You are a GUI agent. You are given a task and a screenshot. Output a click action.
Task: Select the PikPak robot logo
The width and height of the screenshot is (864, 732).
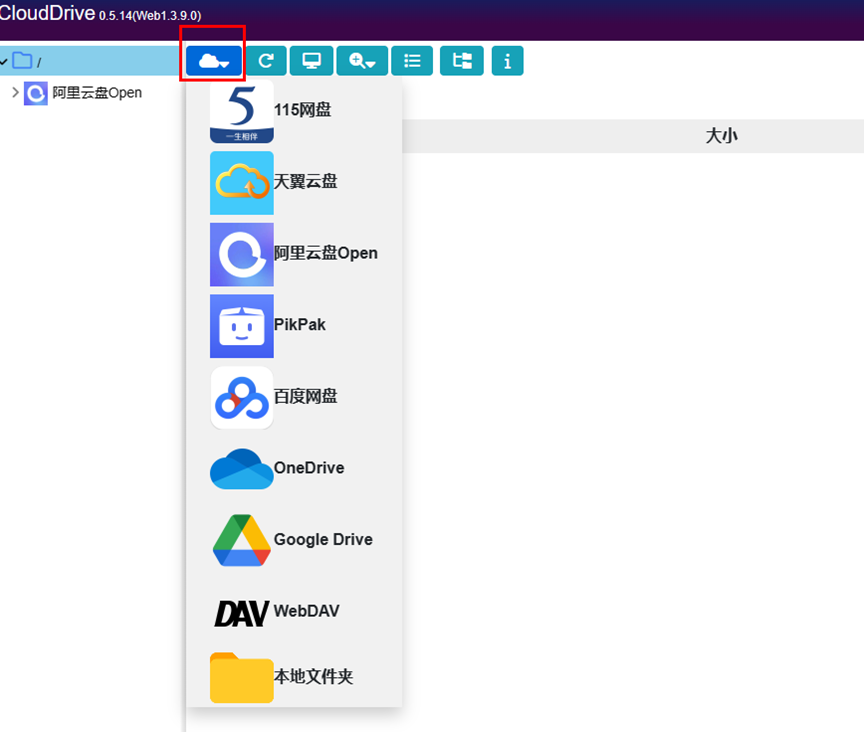click(x=242, y=326)
